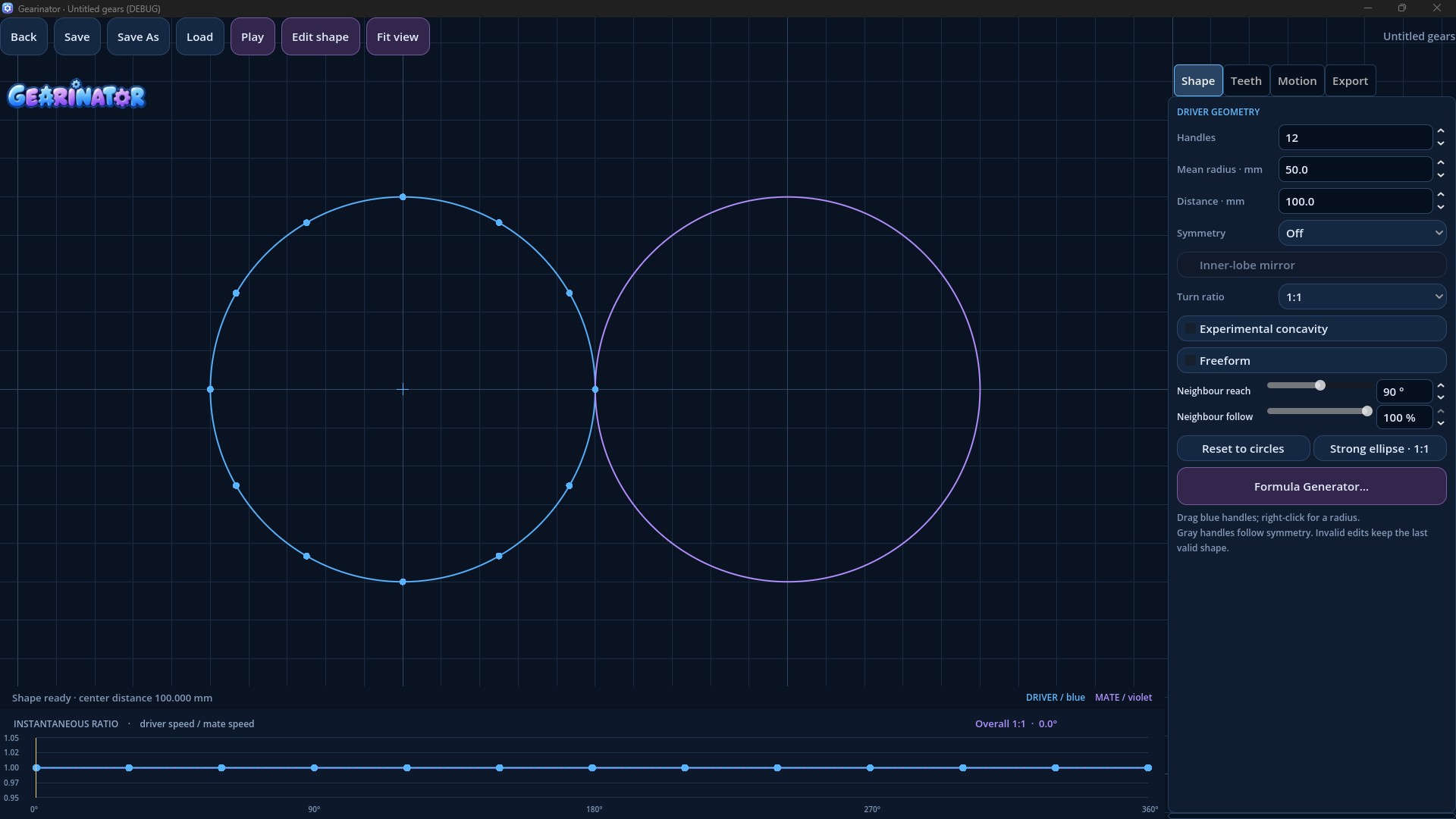Increase Neighbour reach with up arrow

[1440, 385]
